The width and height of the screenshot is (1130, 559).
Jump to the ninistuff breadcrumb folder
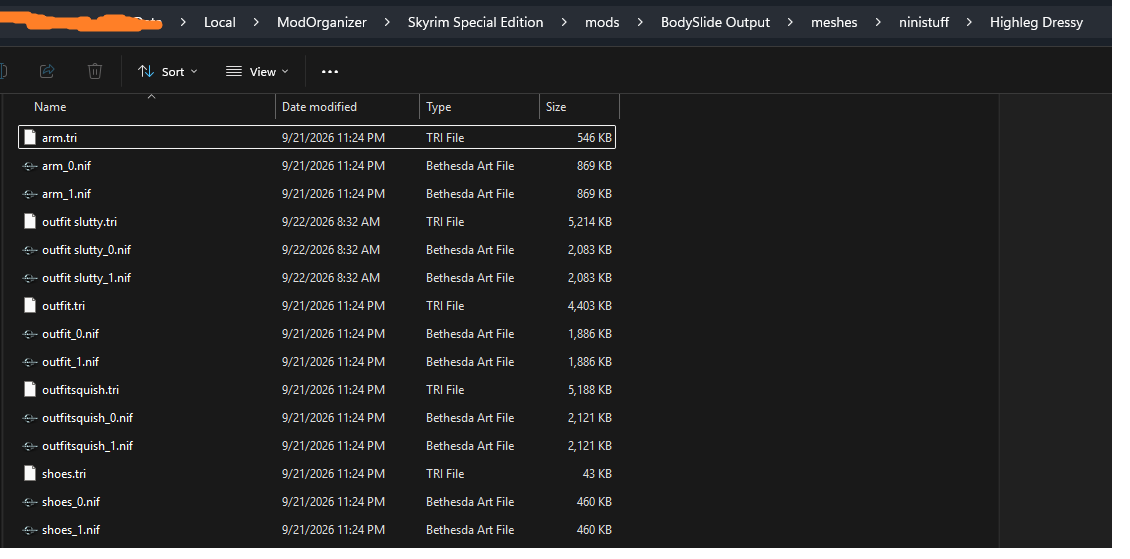click(x=924, y=22)
